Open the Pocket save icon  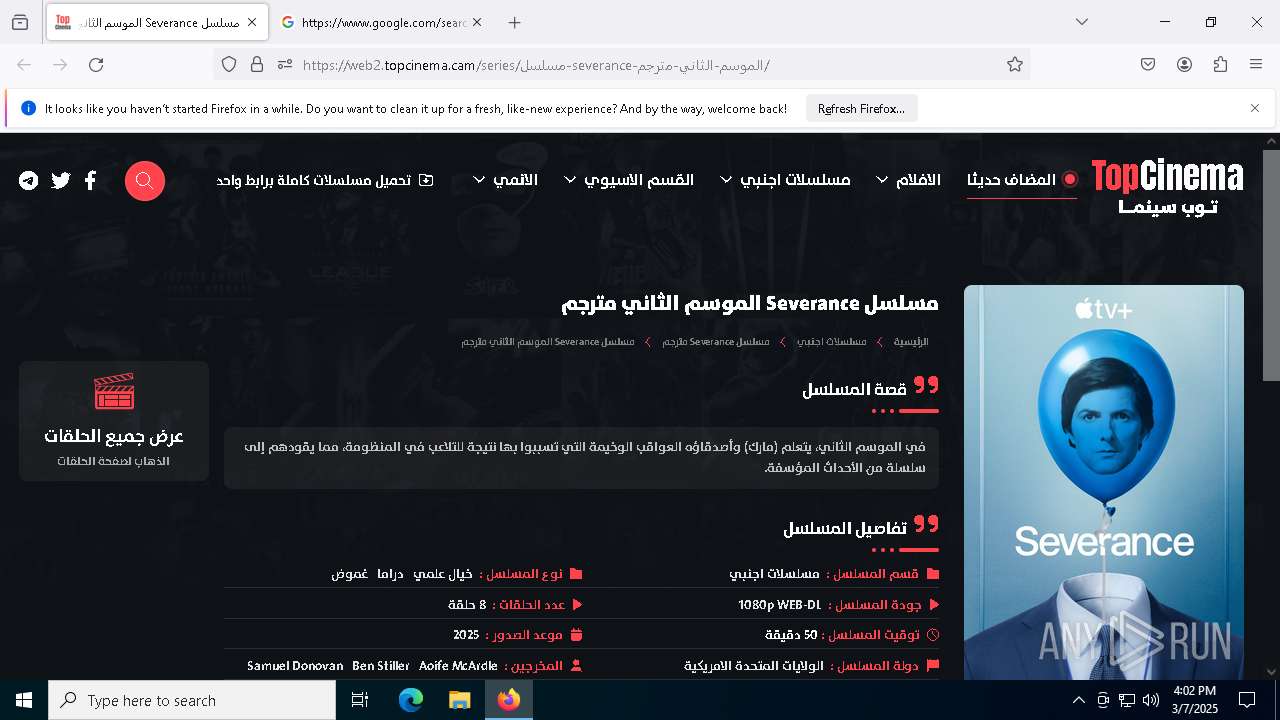coord(1148,65)
